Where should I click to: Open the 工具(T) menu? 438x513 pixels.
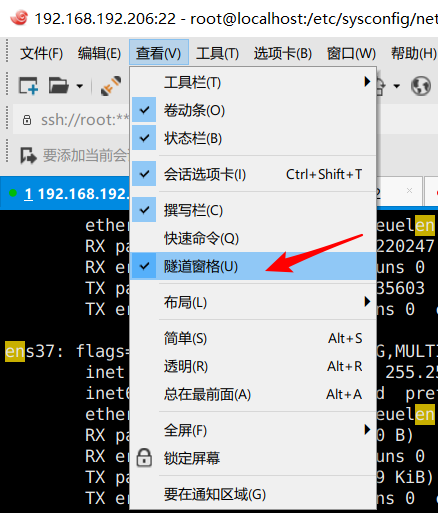[217, 53]
